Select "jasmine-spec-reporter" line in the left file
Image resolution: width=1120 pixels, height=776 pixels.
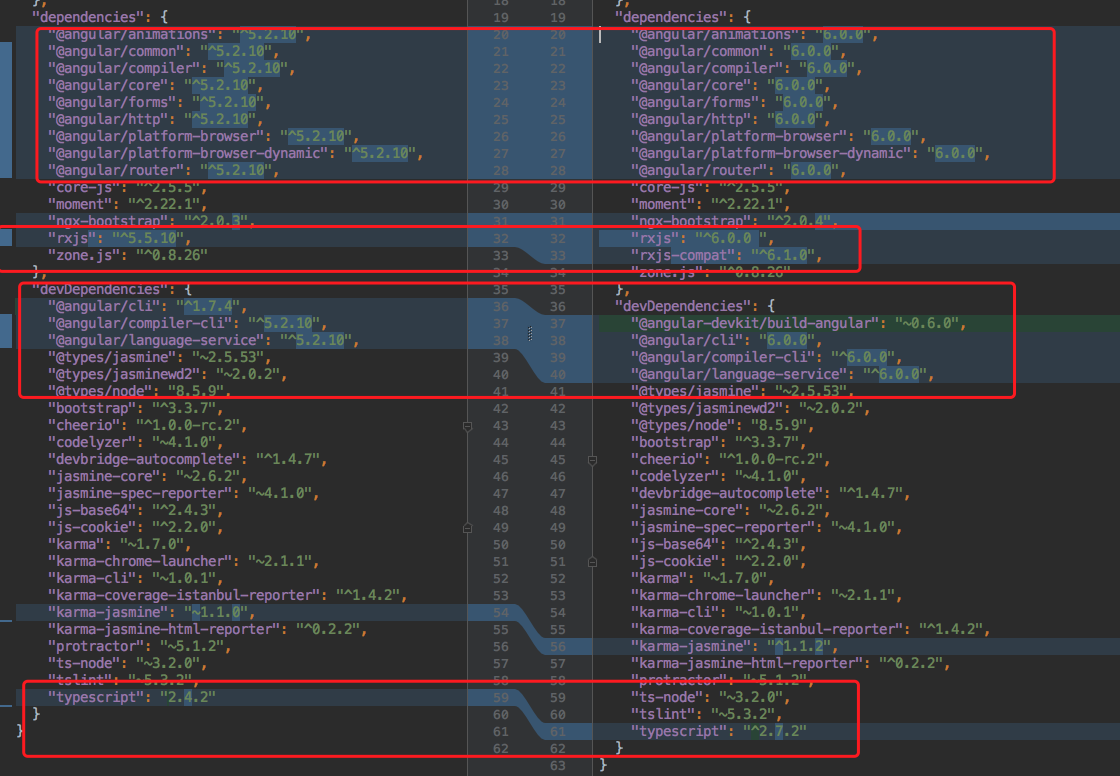[x=183, y=494]
